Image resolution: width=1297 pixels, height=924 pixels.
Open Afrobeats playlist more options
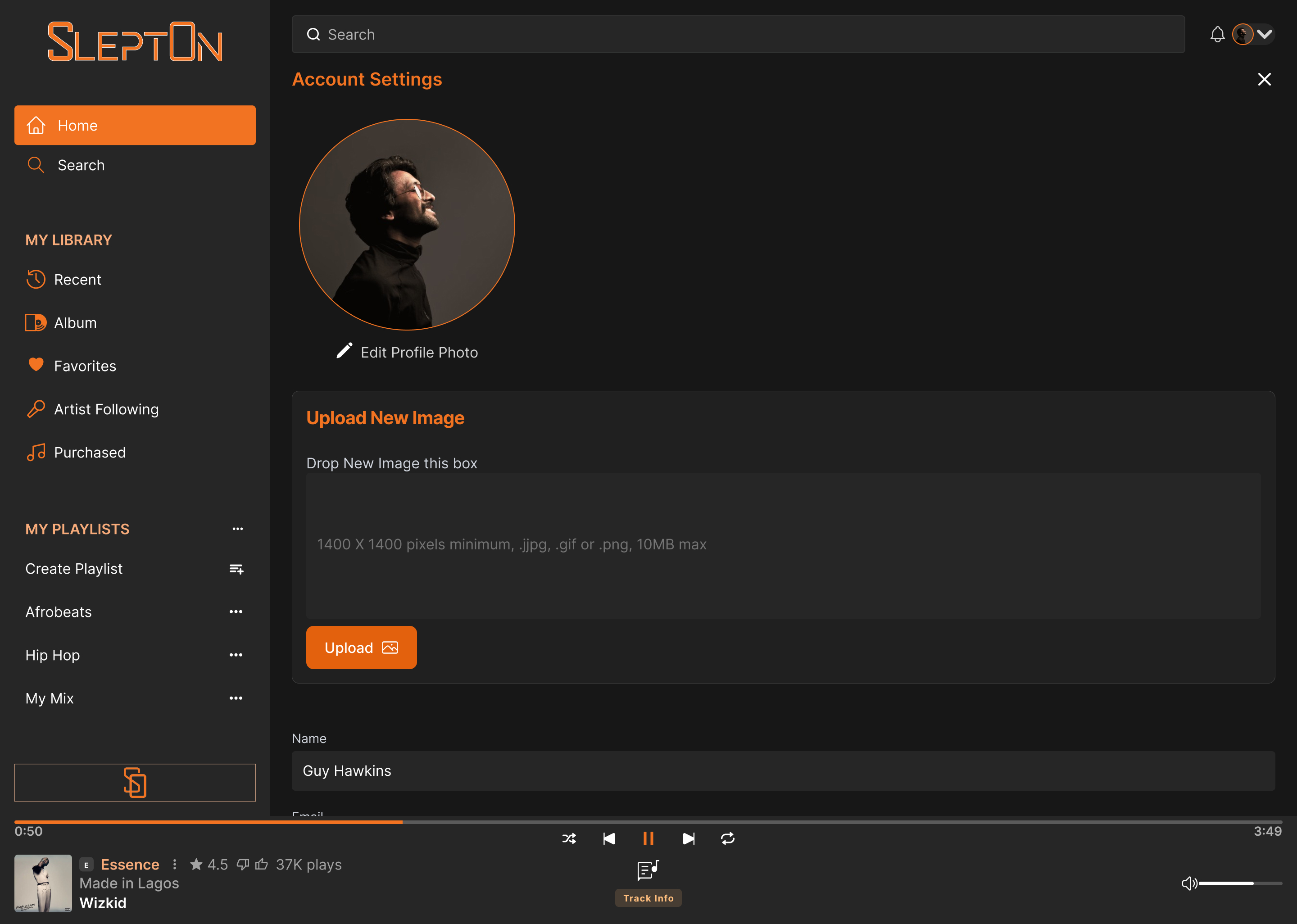[x=236, y=611]
